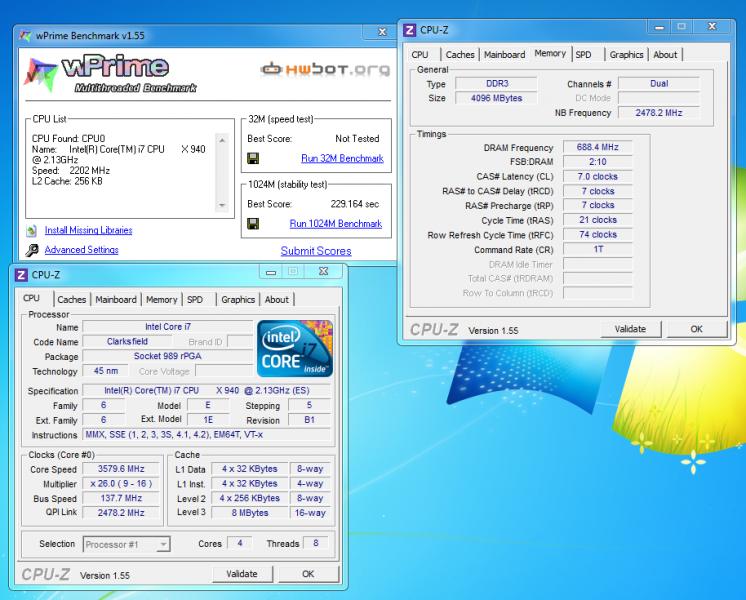
Task: Click the save icon beside Run 32M Benchmark
Action: (x=253, y=158)
